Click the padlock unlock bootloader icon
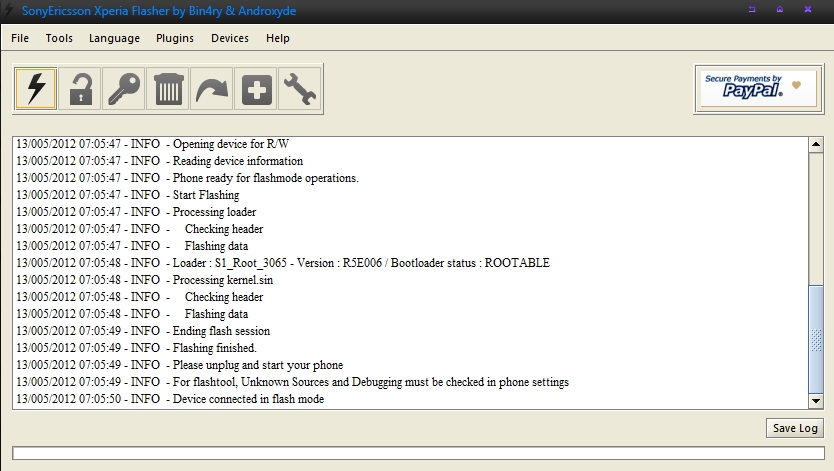Screen dimensions: 834x471 click(x=80, y=89)
